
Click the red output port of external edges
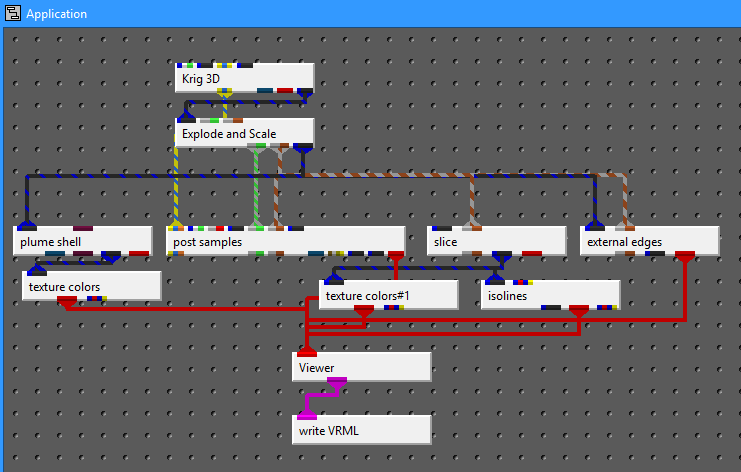685,257
